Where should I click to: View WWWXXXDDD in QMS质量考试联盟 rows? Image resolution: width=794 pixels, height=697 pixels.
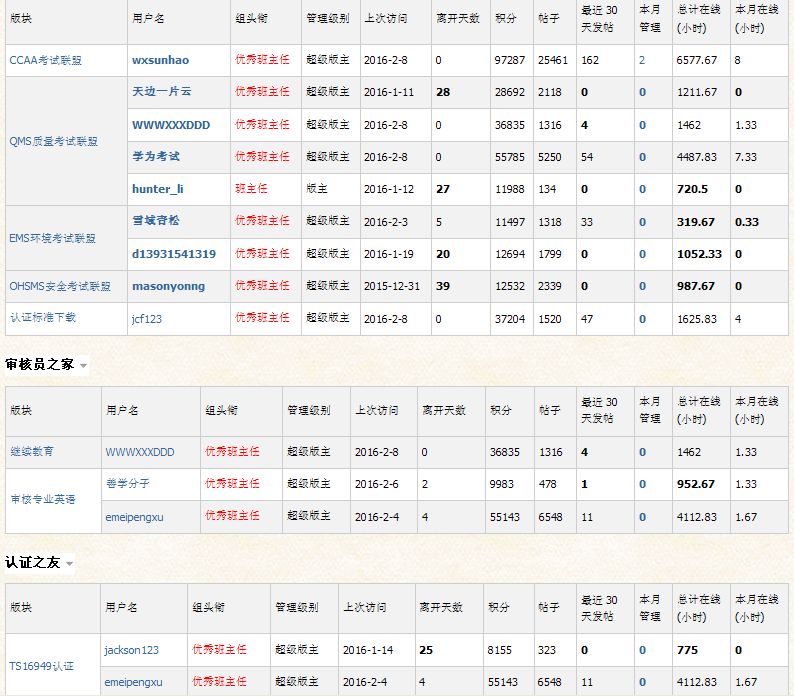171,125
